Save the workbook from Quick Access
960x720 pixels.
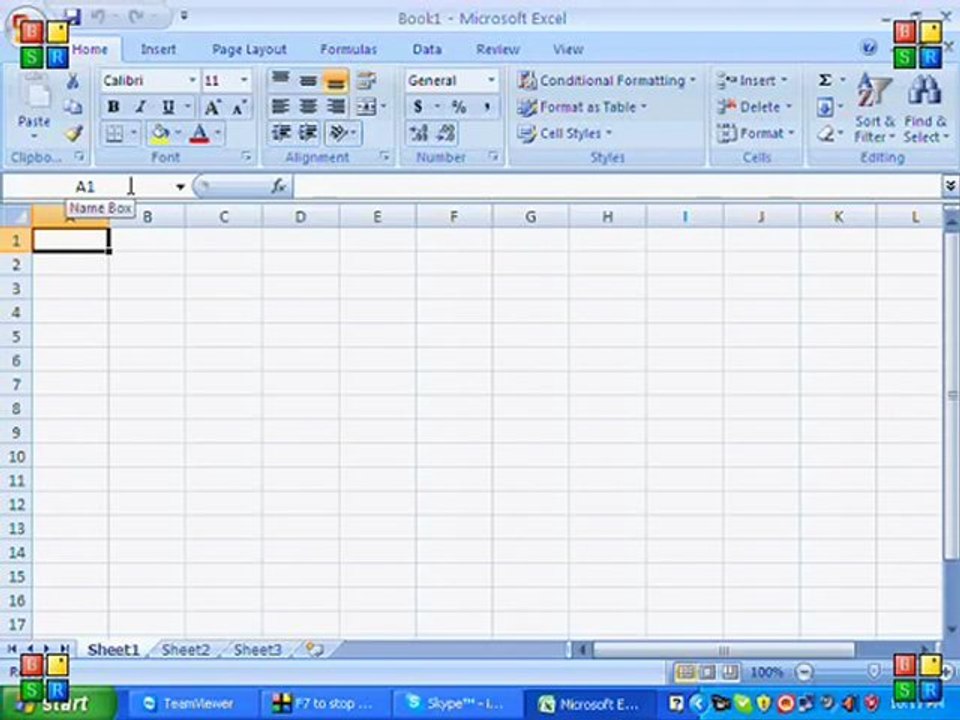tap(72, 17)
